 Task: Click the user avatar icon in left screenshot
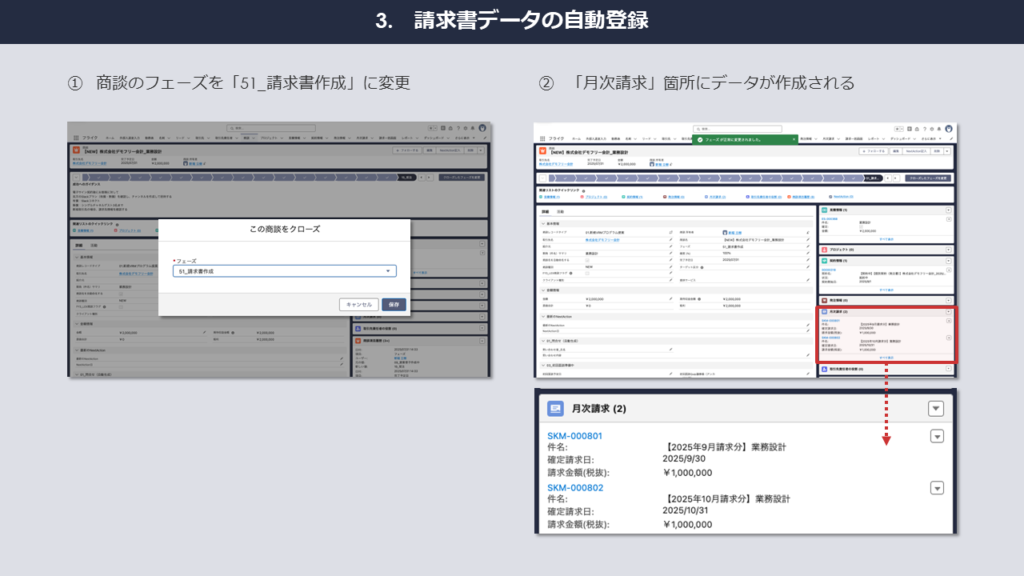(x=484, y=128)
